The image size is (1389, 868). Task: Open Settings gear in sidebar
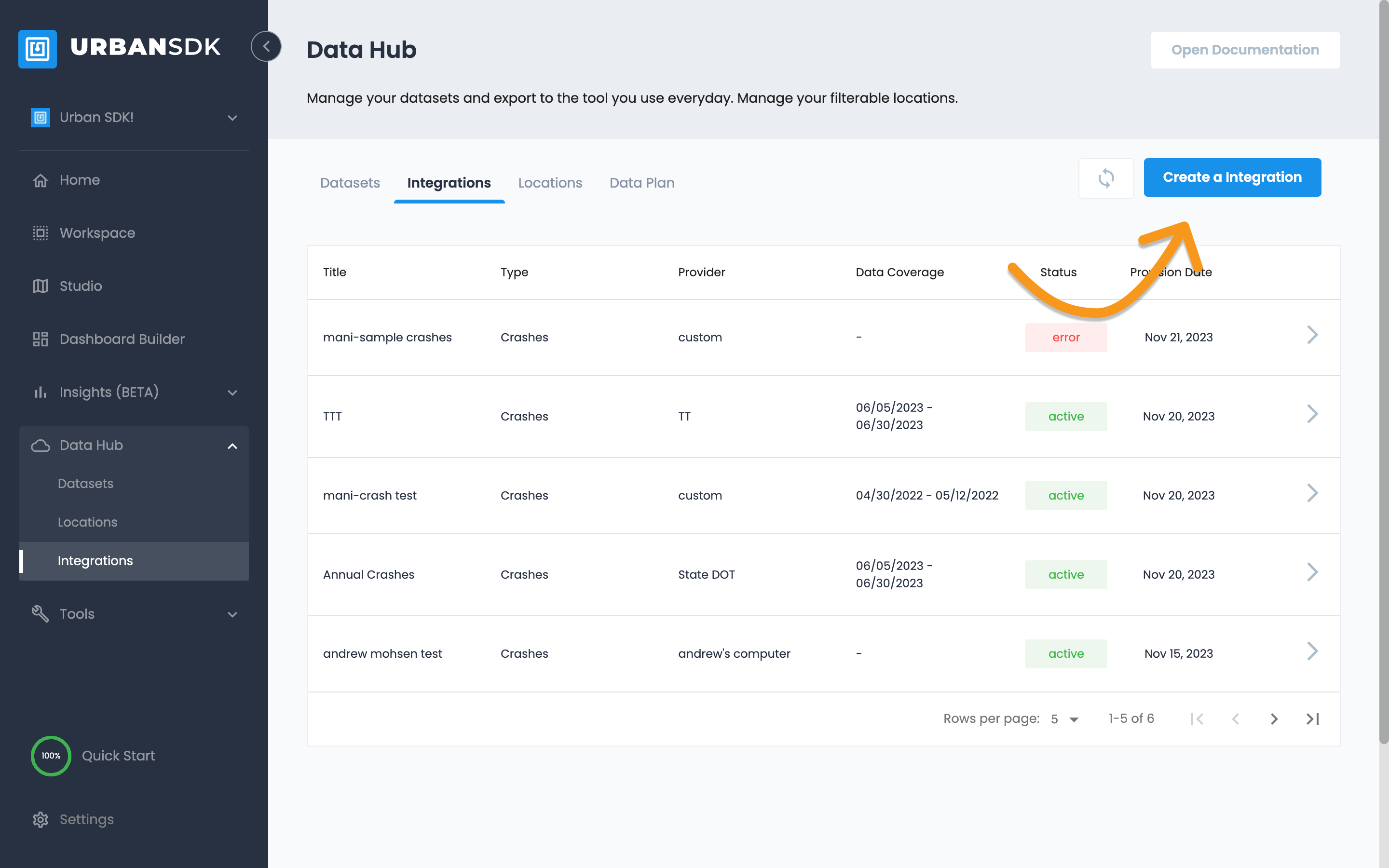click(x=40, y=819)
